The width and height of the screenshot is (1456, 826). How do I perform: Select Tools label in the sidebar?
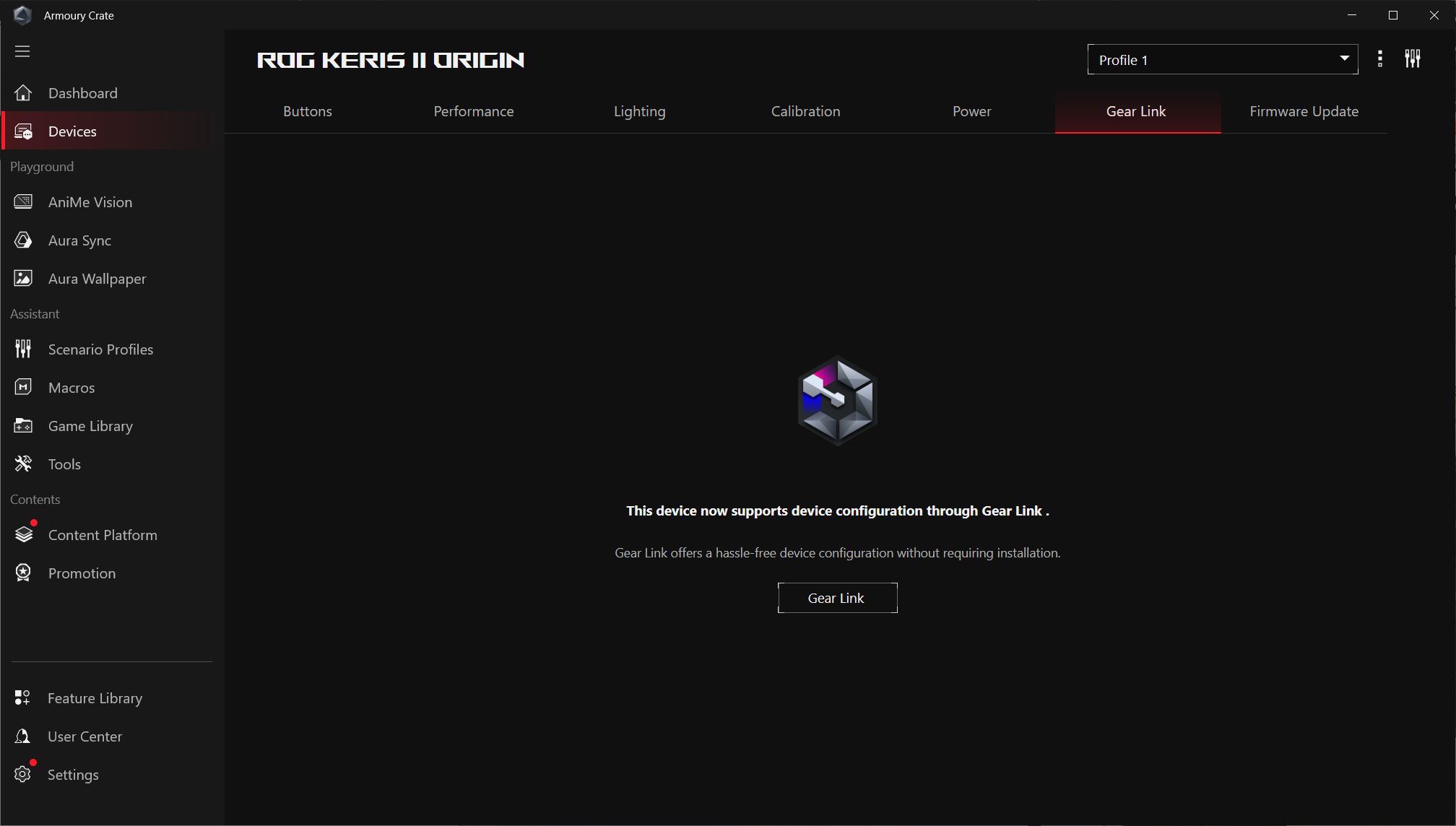point(64,464)
